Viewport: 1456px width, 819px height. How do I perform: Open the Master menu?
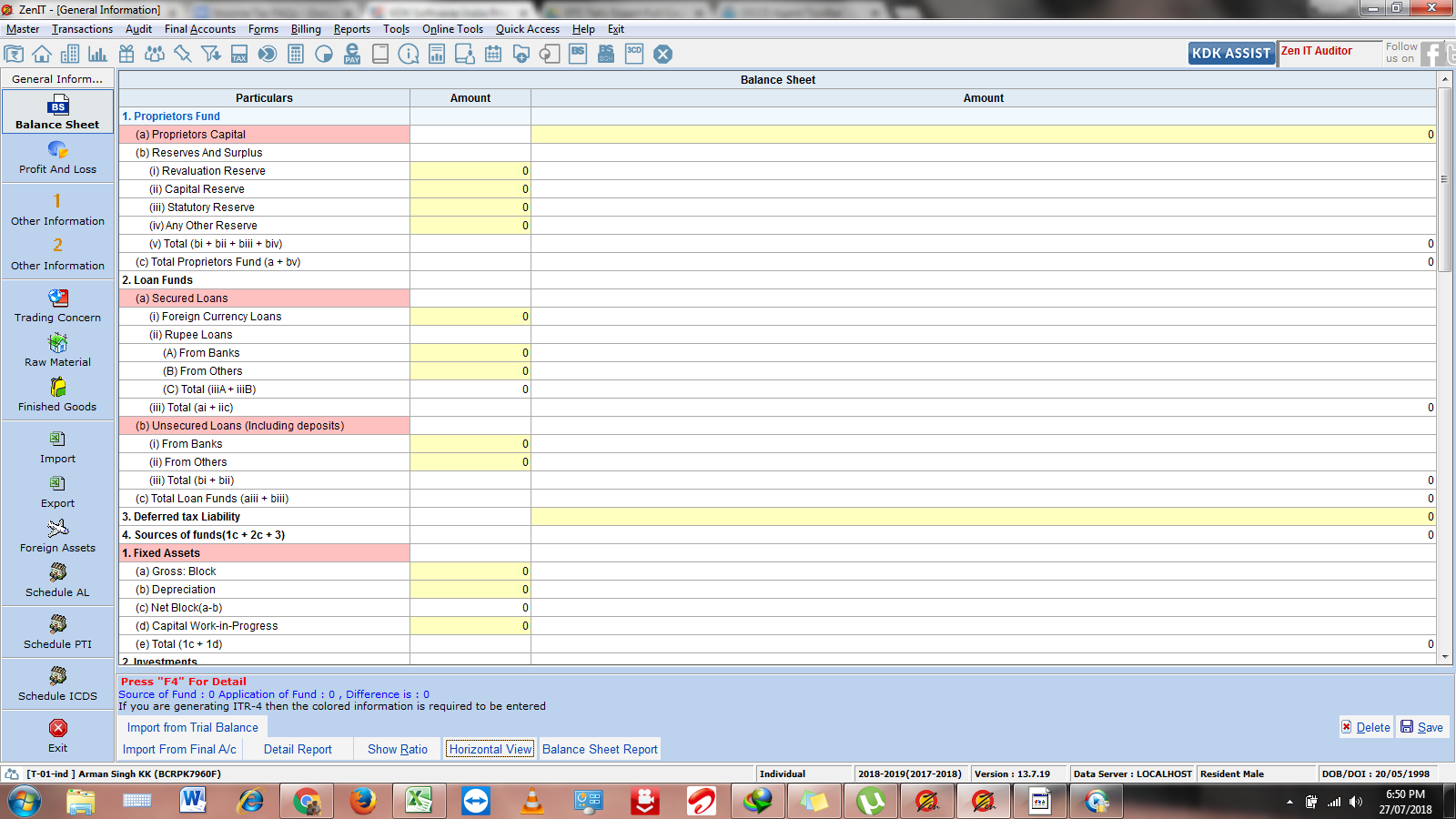[x=23, y=29]
